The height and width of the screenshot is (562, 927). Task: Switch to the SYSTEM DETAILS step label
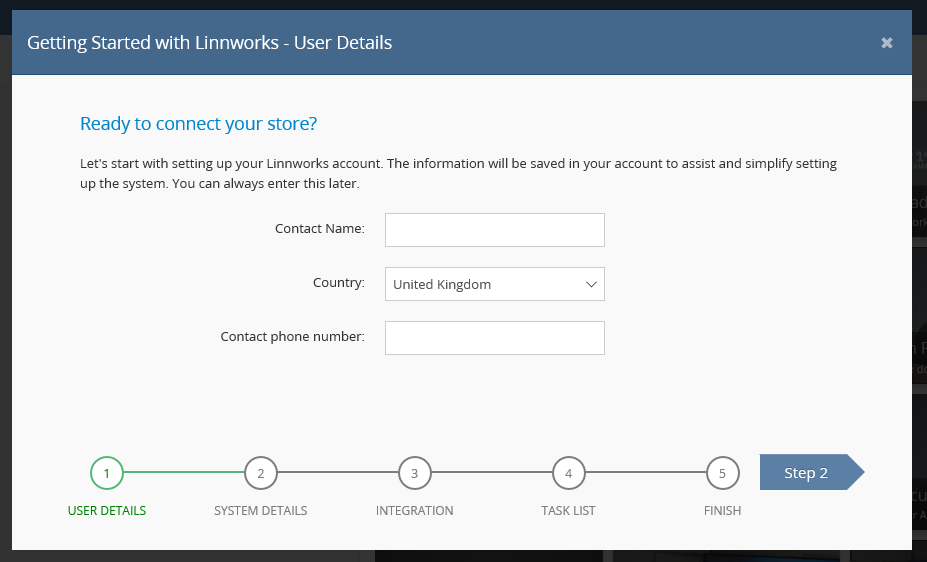point(260,511)
